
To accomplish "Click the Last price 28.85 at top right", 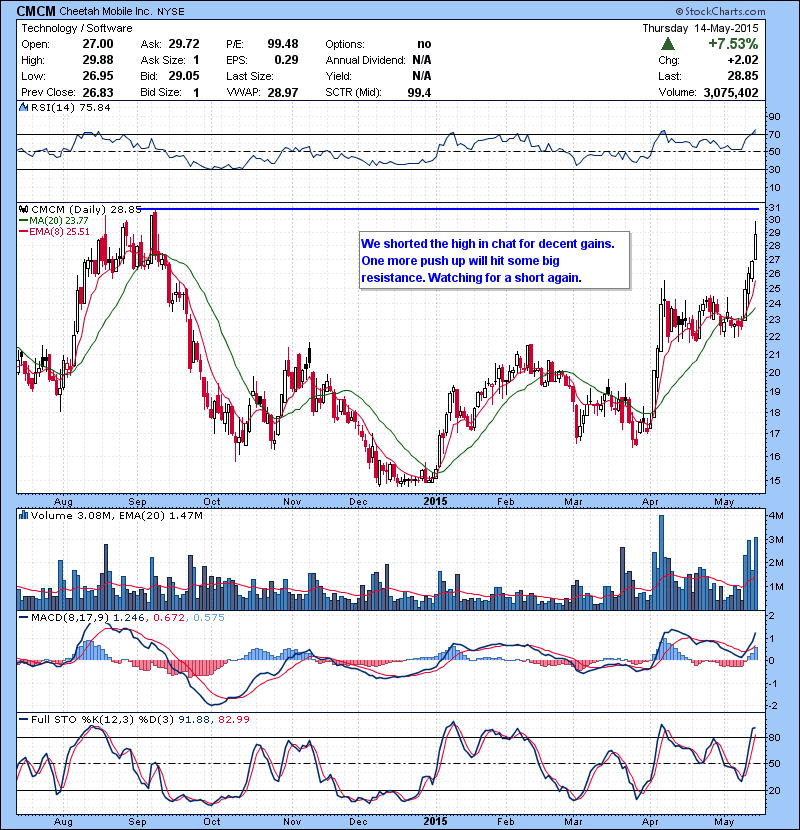I will 743,76.
